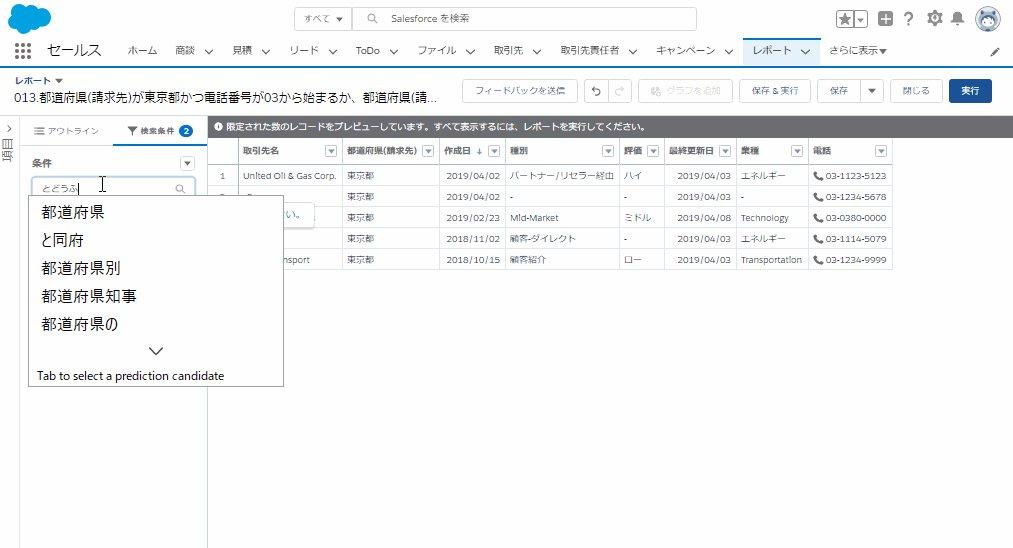Open the 取引先 tab
The height and width of the screenshot is (548, 1013).
(x=508, y=50)
